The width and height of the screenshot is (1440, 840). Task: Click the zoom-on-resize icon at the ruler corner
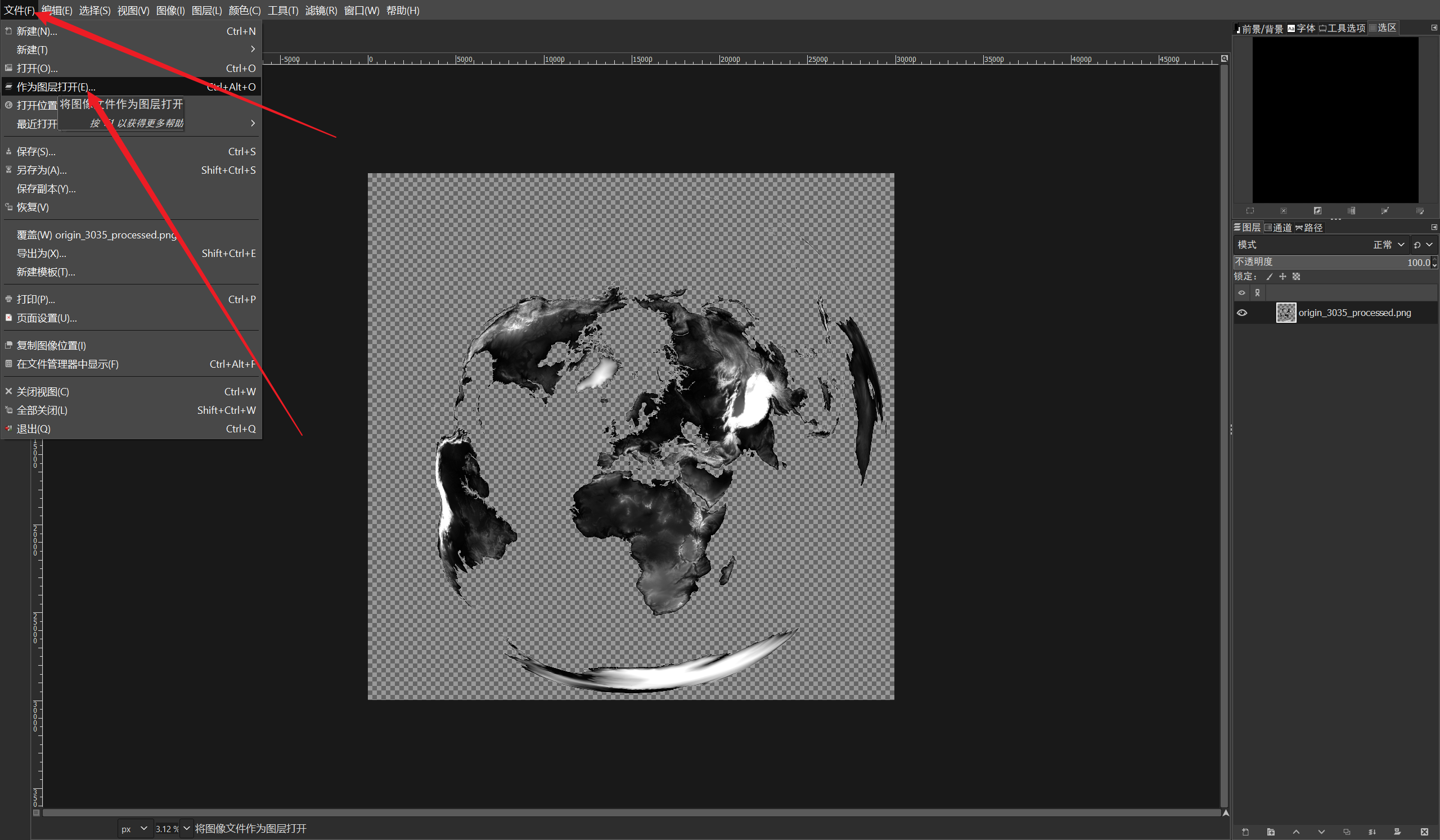[1225, 59]
